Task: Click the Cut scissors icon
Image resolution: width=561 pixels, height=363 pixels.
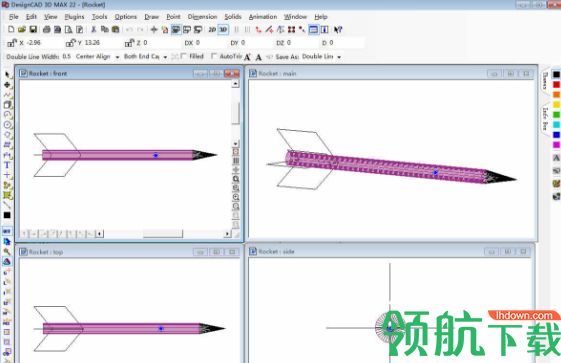Action: point(94,30)
